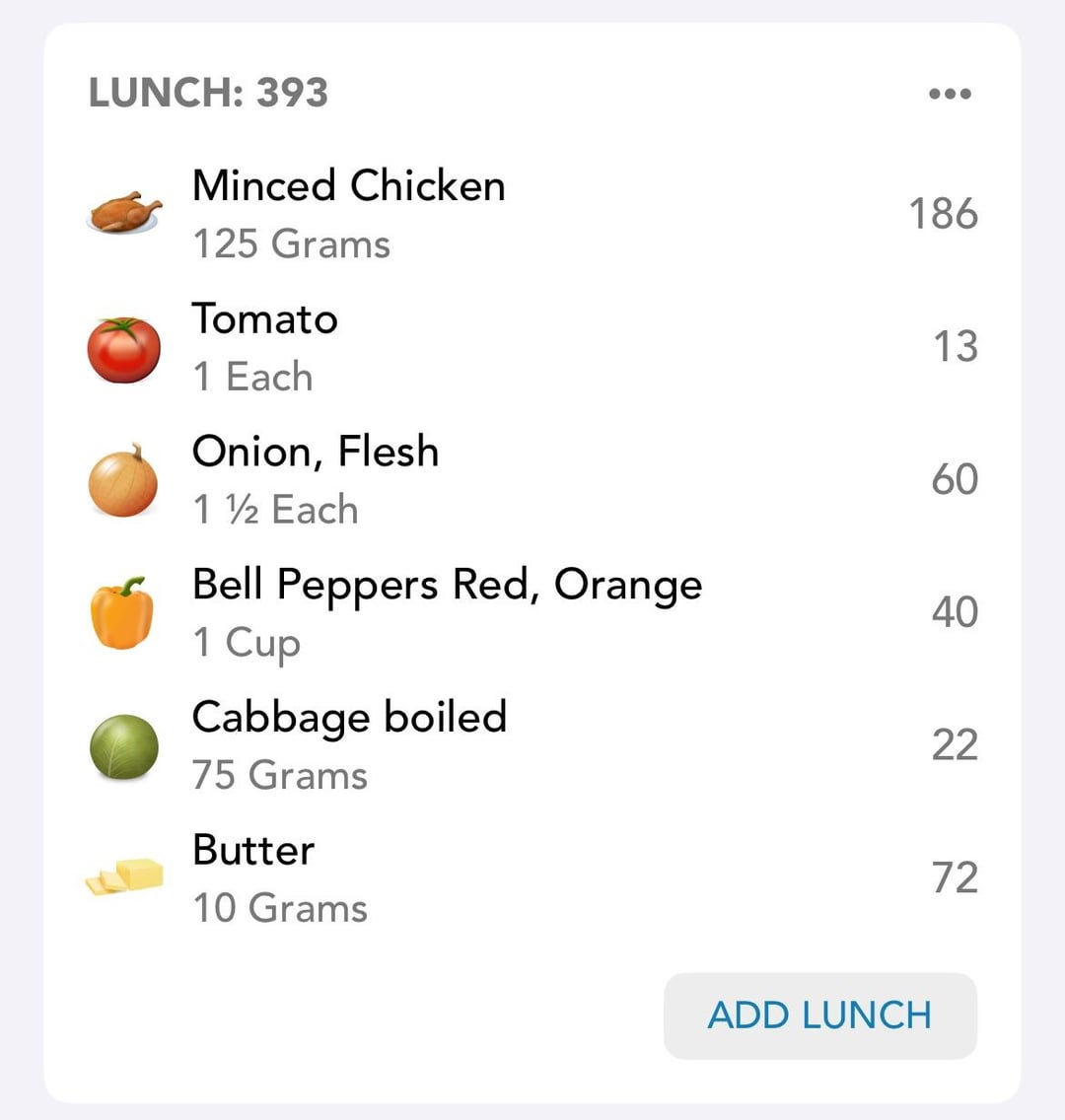Tap the LUNCH: 393 header
Viewport: 1065px width, 1120px height.
pos(208,93)
